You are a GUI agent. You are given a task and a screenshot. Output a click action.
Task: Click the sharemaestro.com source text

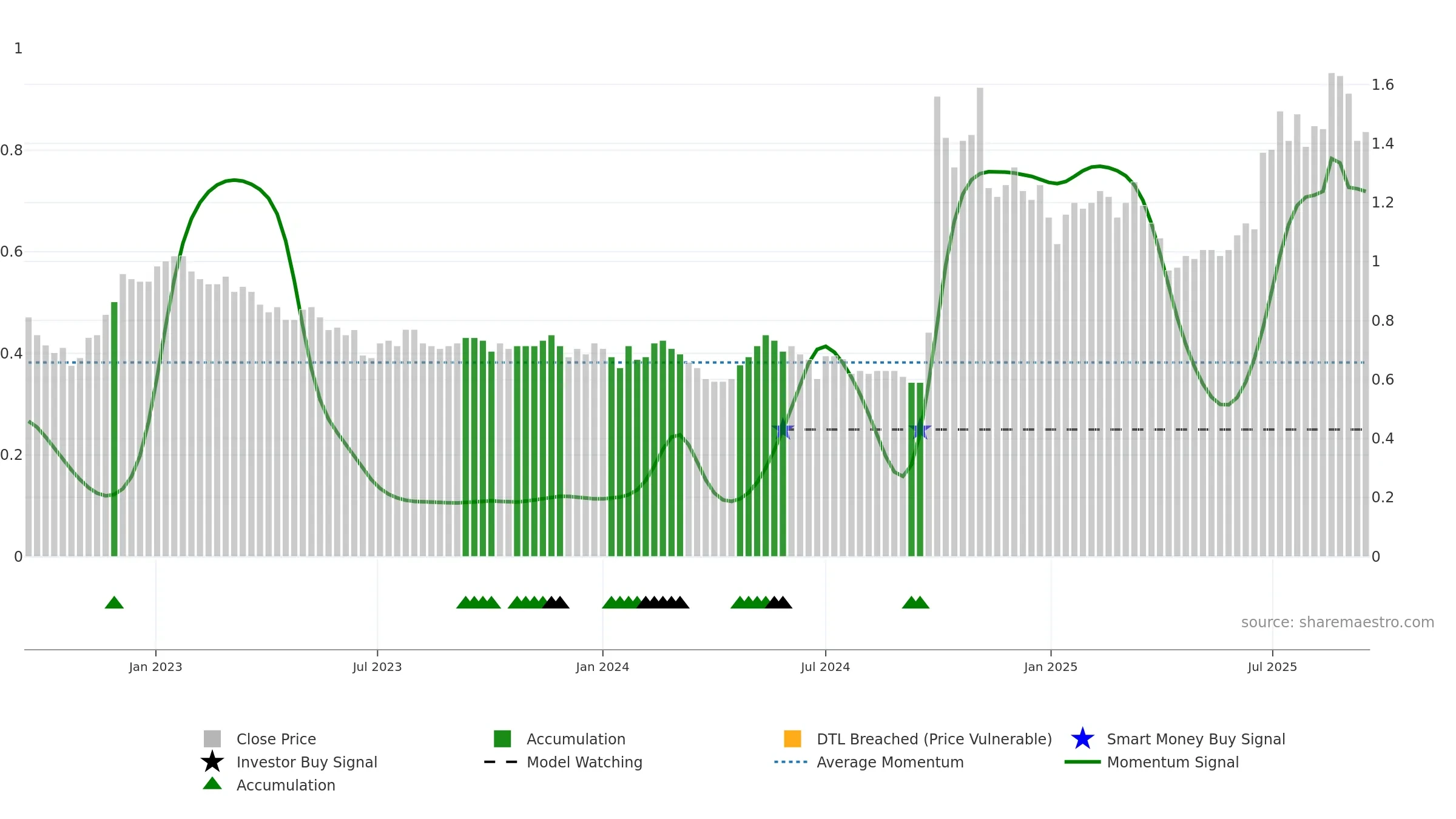click(1337, 622)
